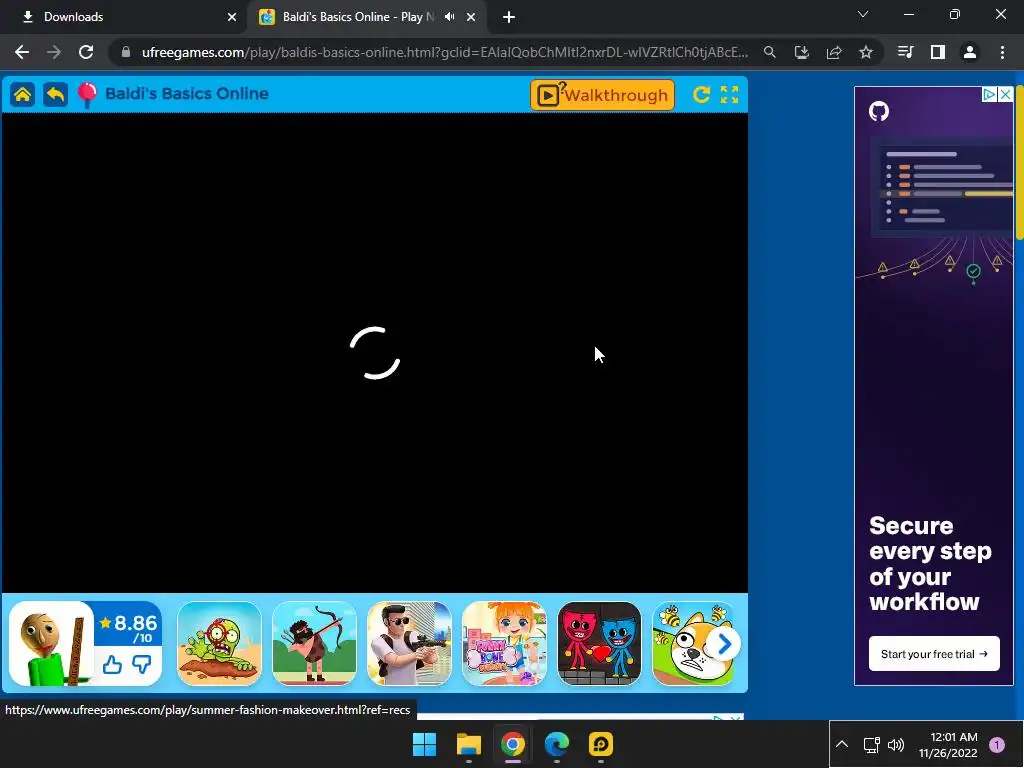Image resolution: width=1024 pixels, height=768 pixels.
Task: Share this page via share icon
Action: [834, 52]
